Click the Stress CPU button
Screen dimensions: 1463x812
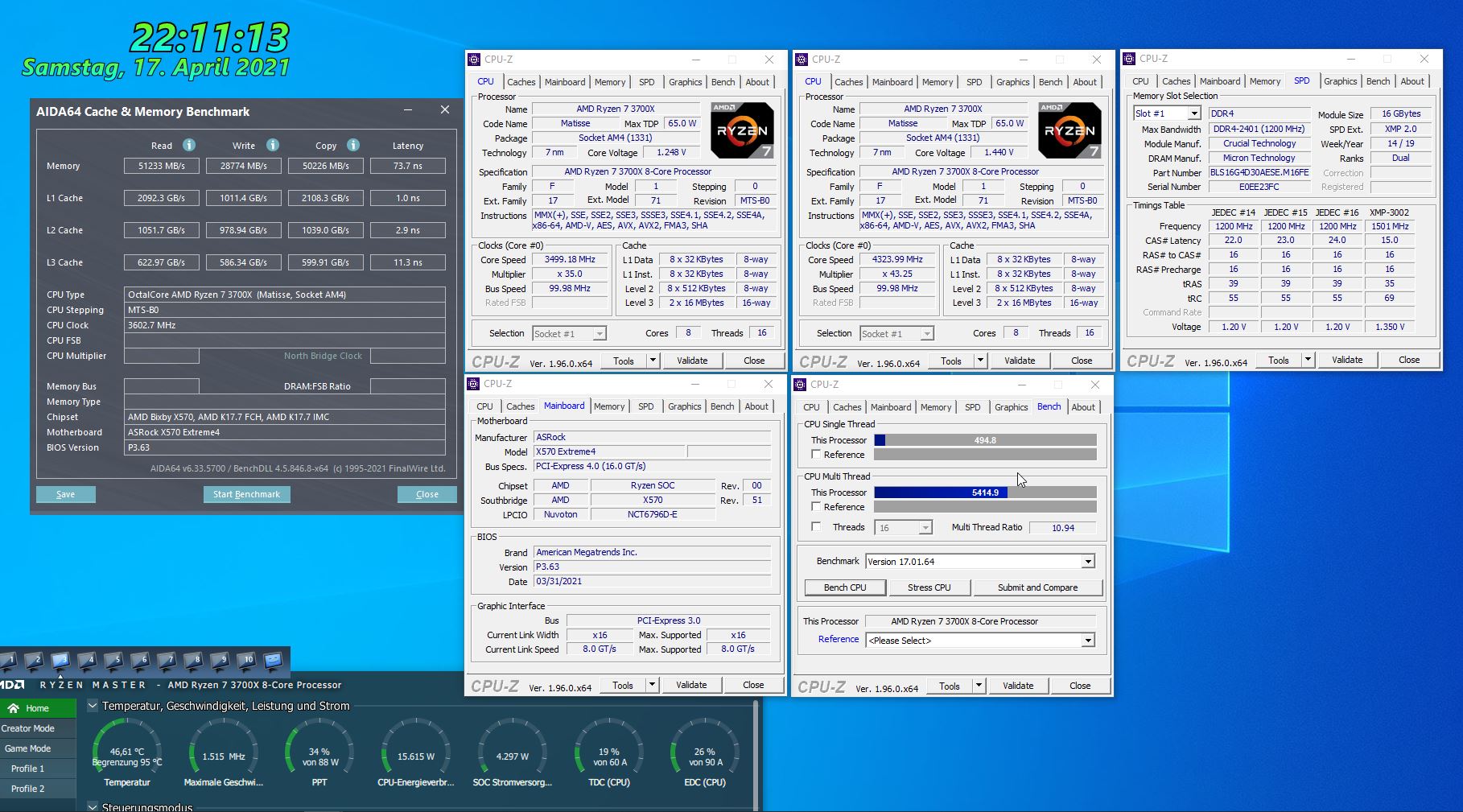click(x=929, y=587)
